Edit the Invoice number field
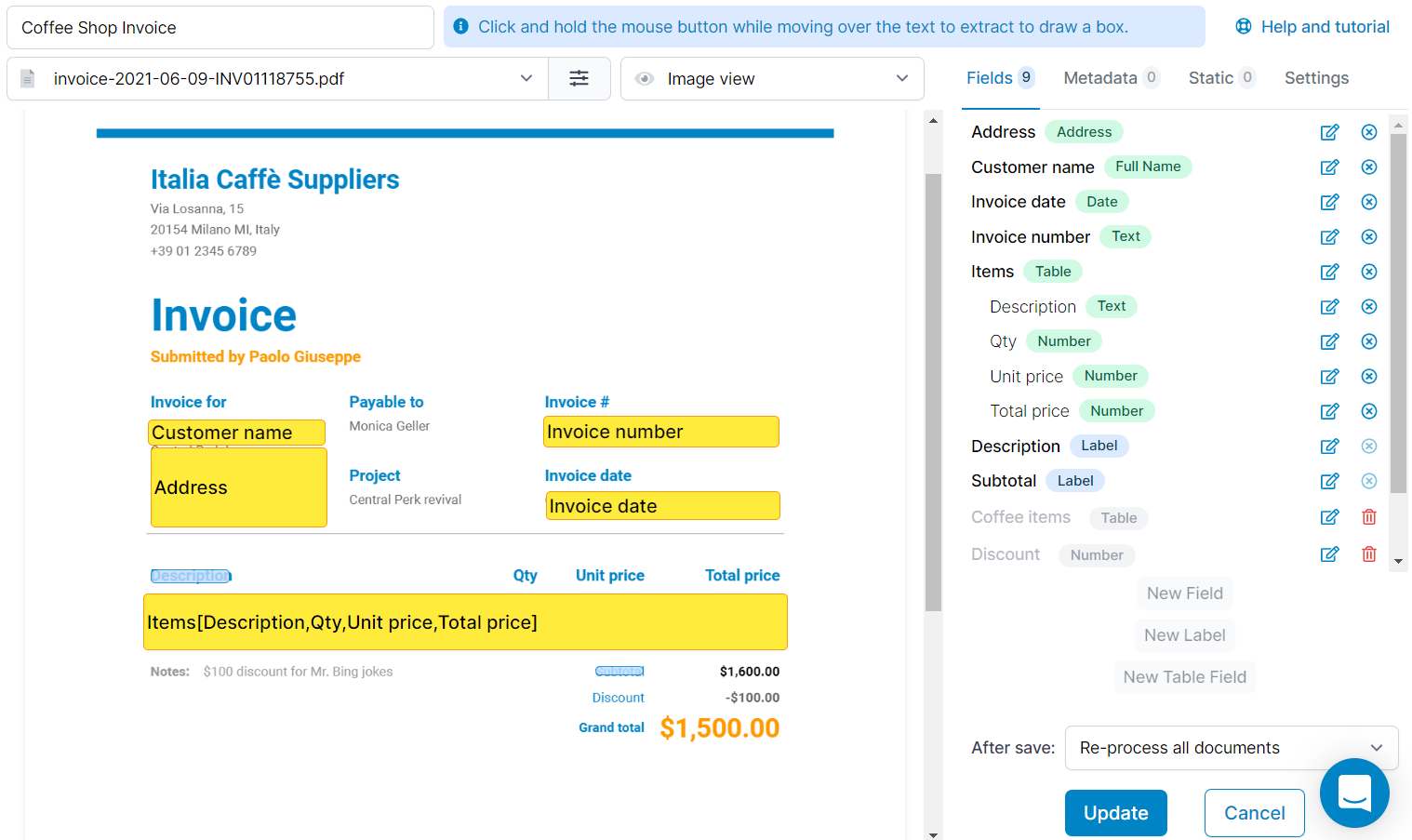 1329,236
